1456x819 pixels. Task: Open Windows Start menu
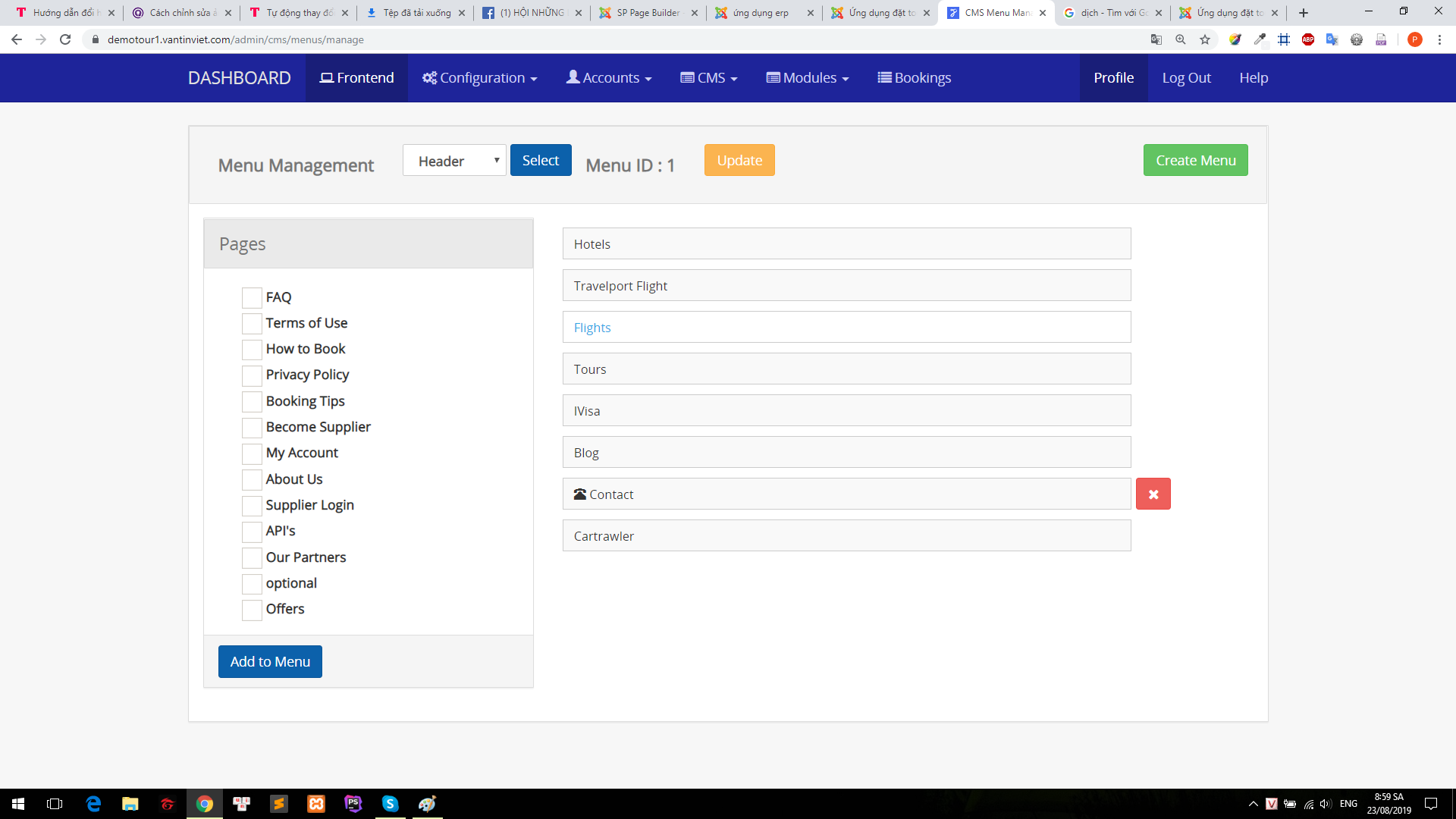pos(18,804)
